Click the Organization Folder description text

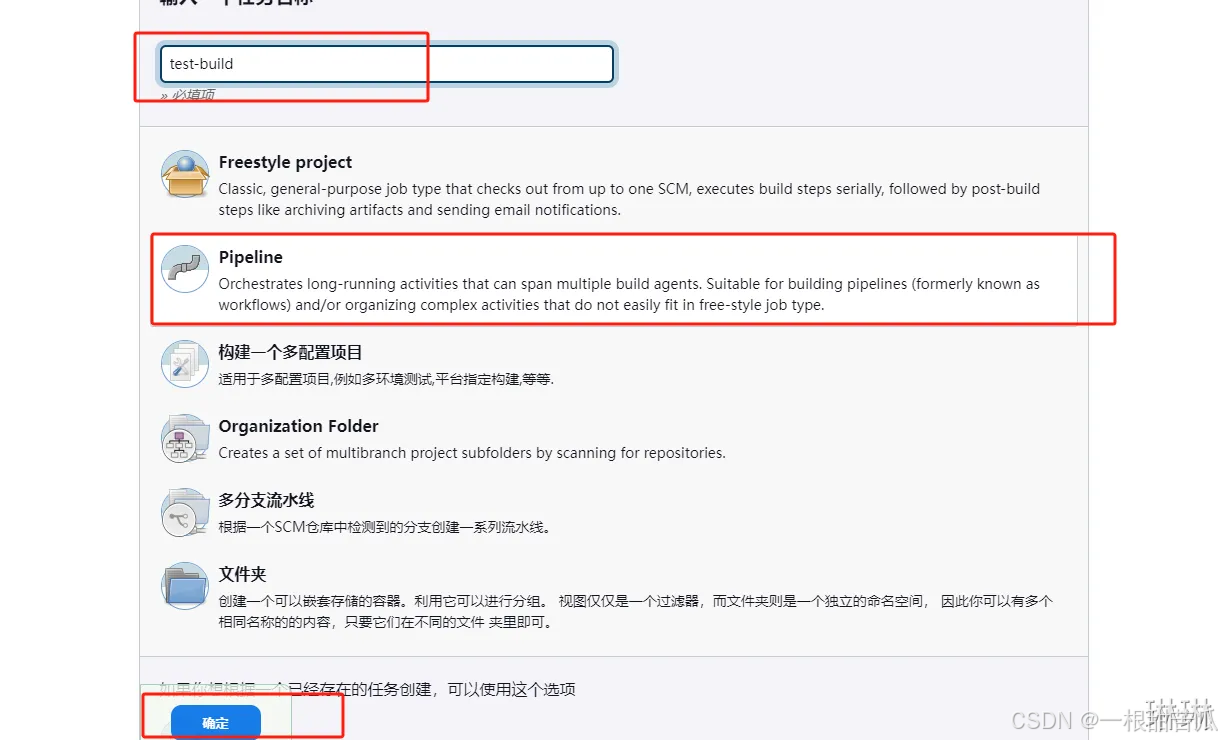coord(472,453)
